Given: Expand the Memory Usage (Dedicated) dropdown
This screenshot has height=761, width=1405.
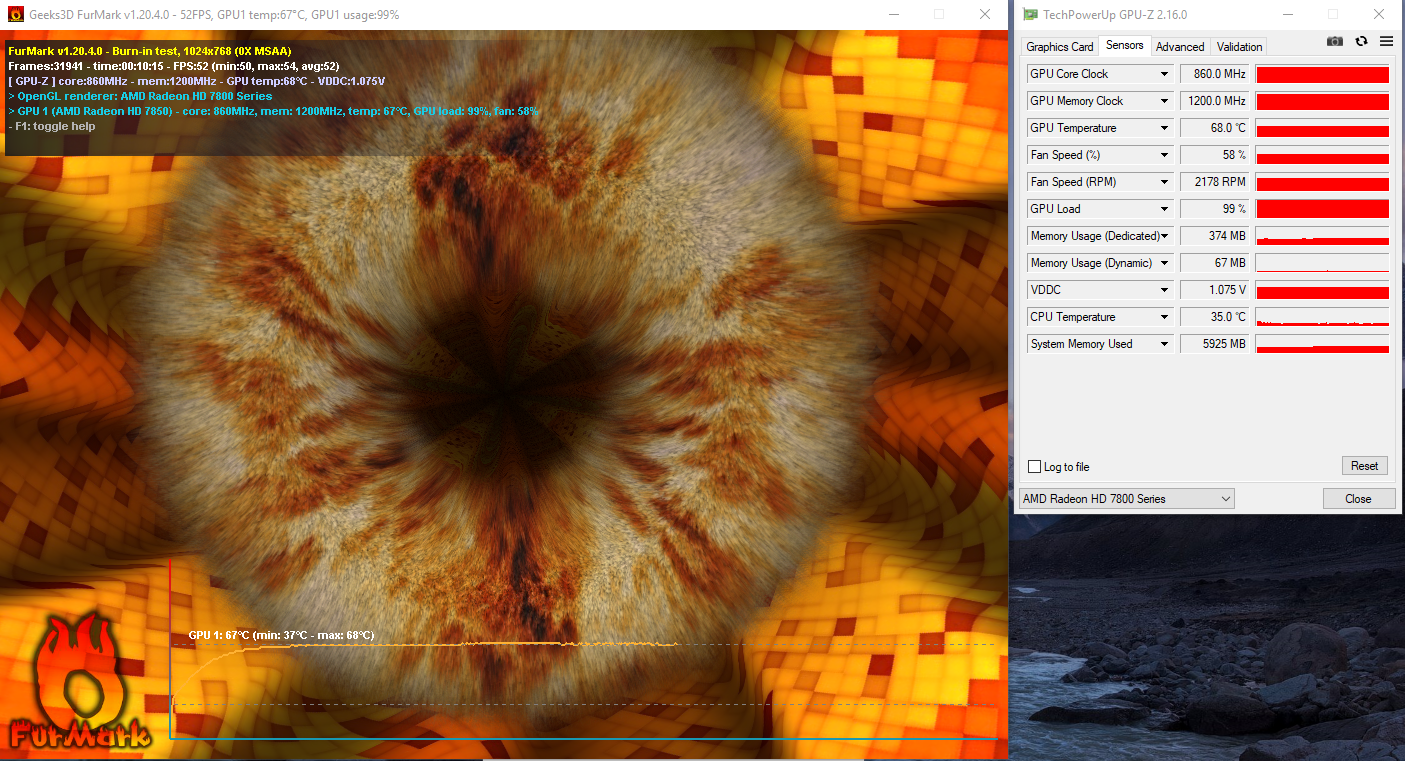Looking at the screenshot, I should 1164,236.
